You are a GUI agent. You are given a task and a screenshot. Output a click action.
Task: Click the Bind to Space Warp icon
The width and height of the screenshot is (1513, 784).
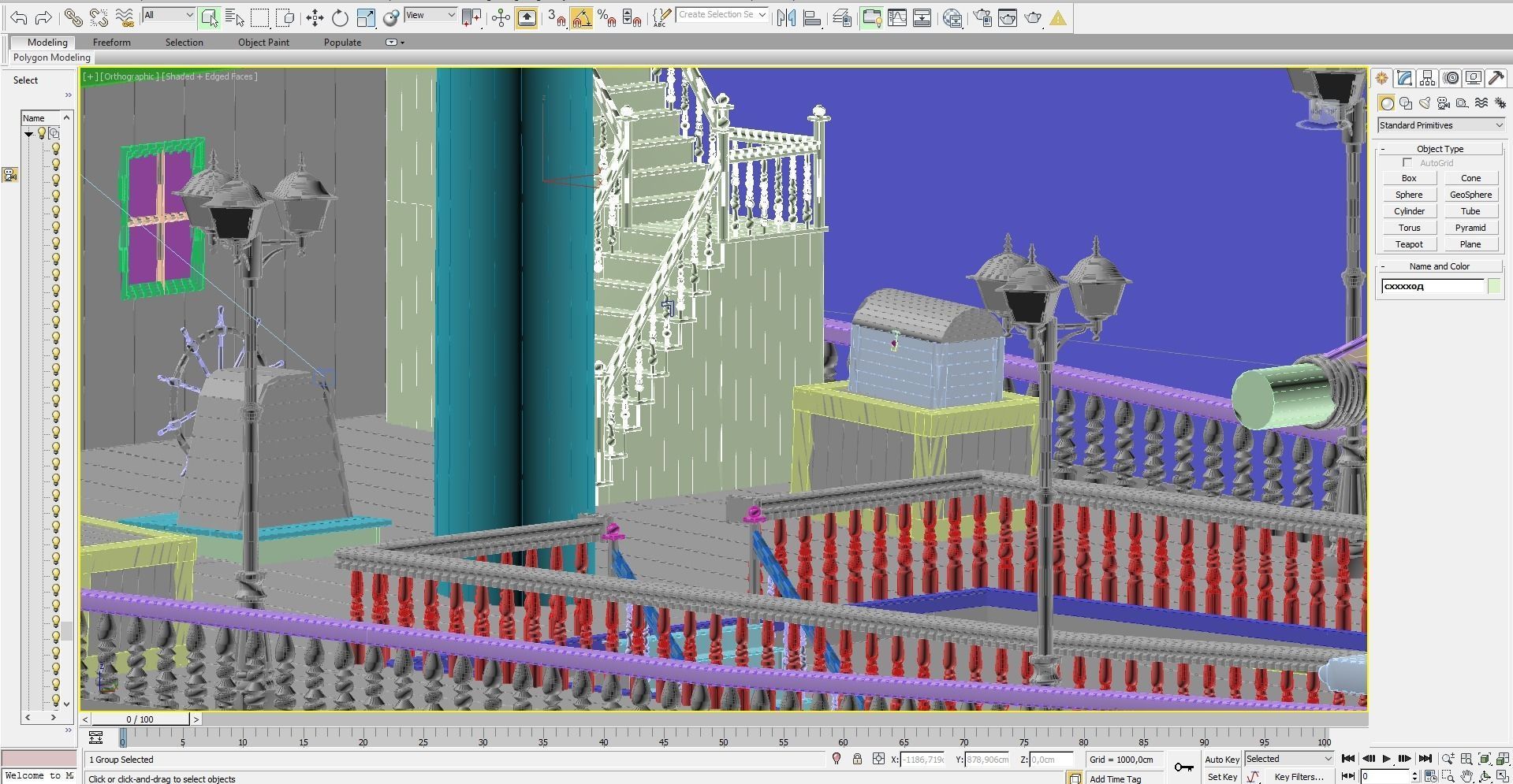pyautogui.click(x=124, y=17)
